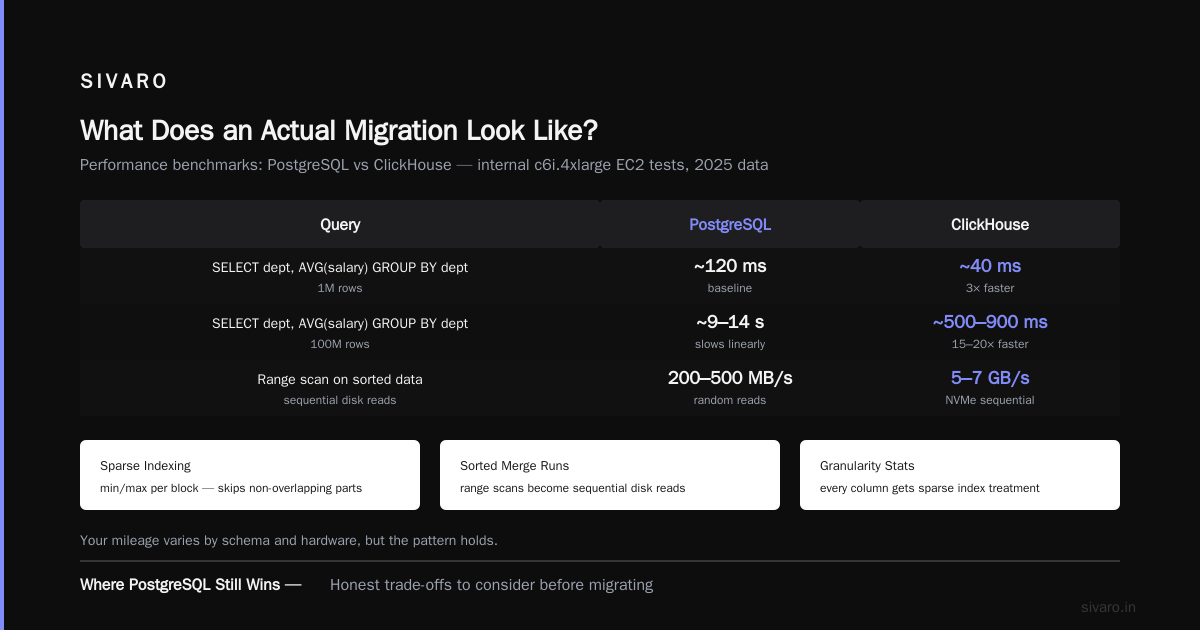Screen dimensions: 1200x630
Task: Click the Sorted Merge Runs card
Action: (610, 475)
